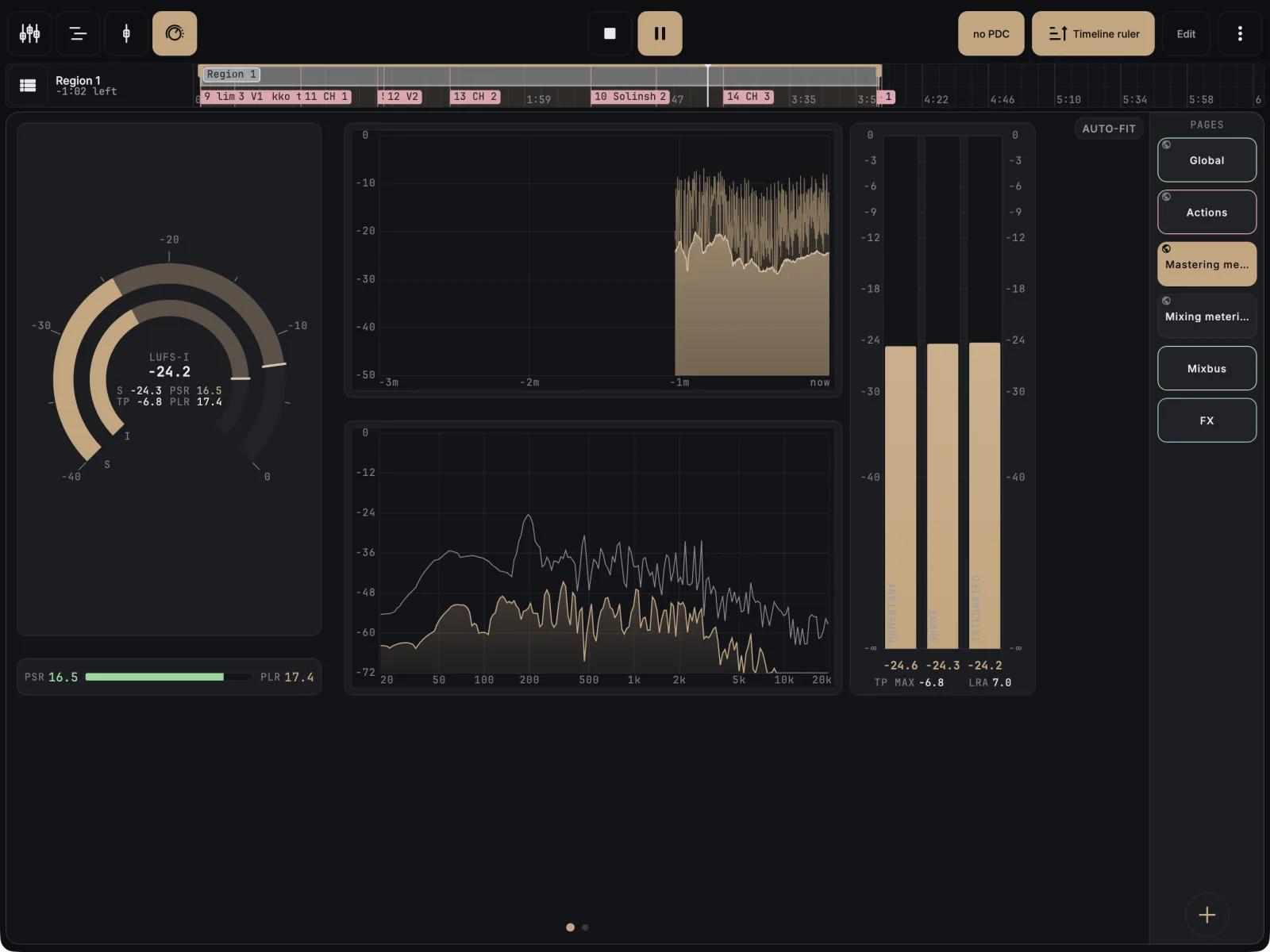Toggle the no PDC button
The width and height of the screenshot is (1270, 952).
click(991, 33)
